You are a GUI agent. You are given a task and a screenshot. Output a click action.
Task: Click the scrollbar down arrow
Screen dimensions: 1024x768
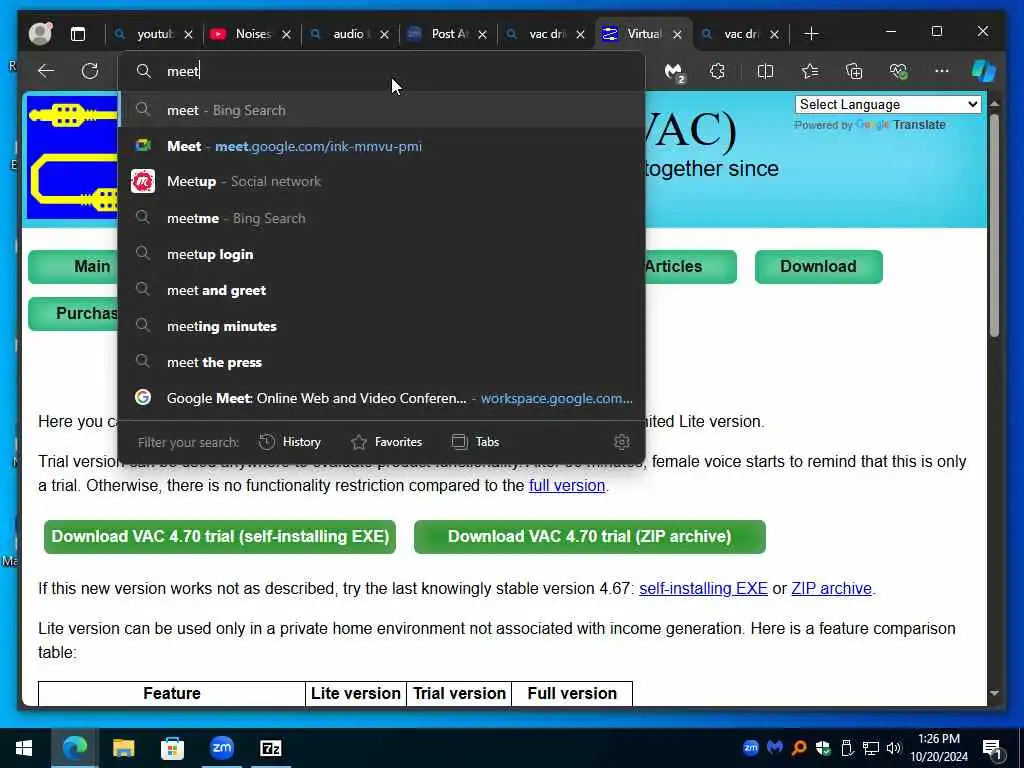coord(994,694)
